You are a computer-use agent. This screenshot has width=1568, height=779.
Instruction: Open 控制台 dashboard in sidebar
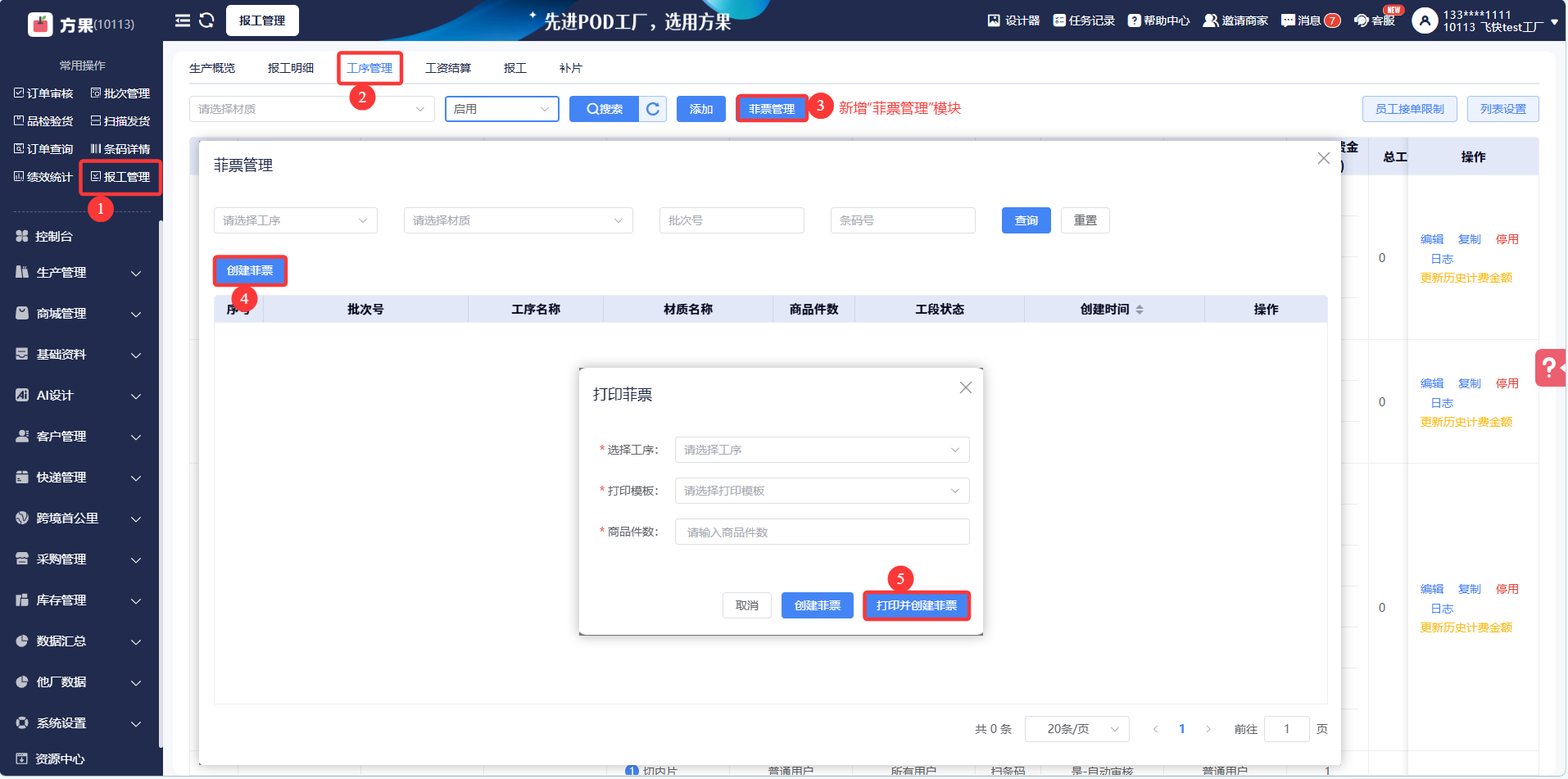[54, 236]
